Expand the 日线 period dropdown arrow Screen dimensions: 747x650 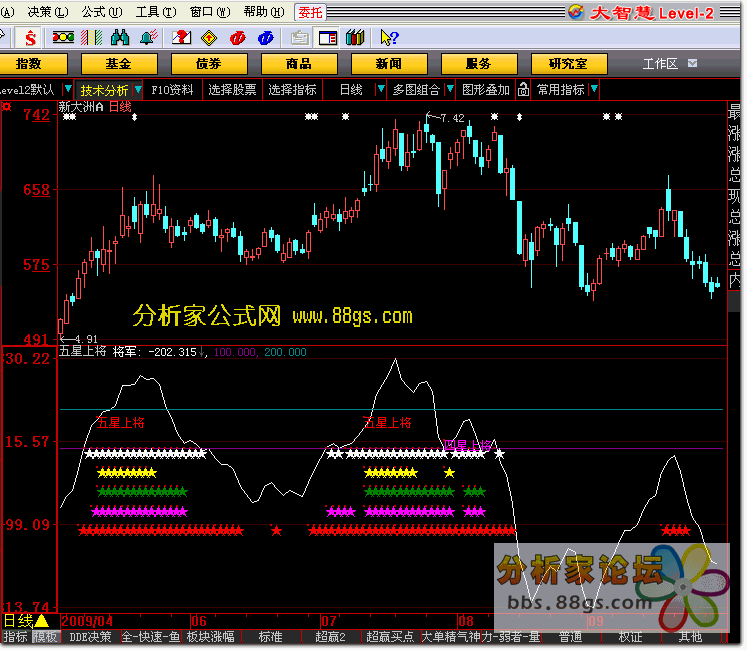(x=381, y=89)
